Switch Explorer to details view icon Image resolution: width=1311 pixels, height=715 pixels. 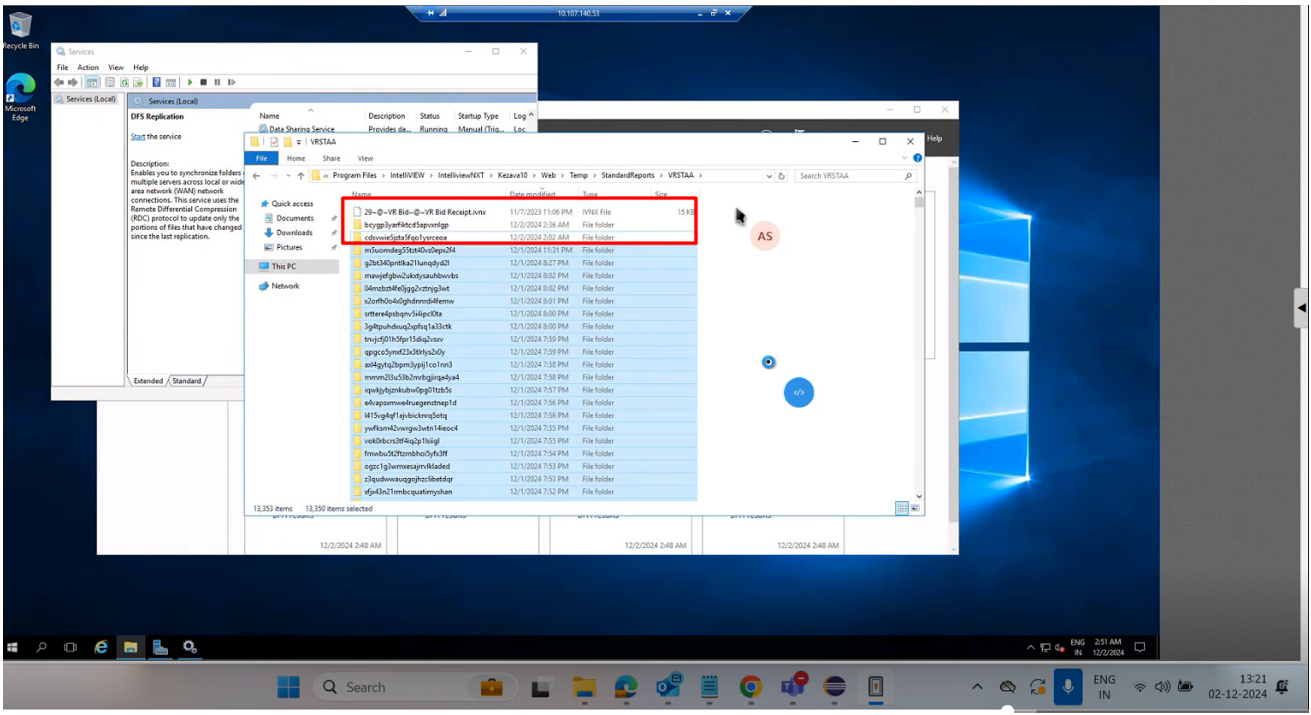[x=902, y=508]
